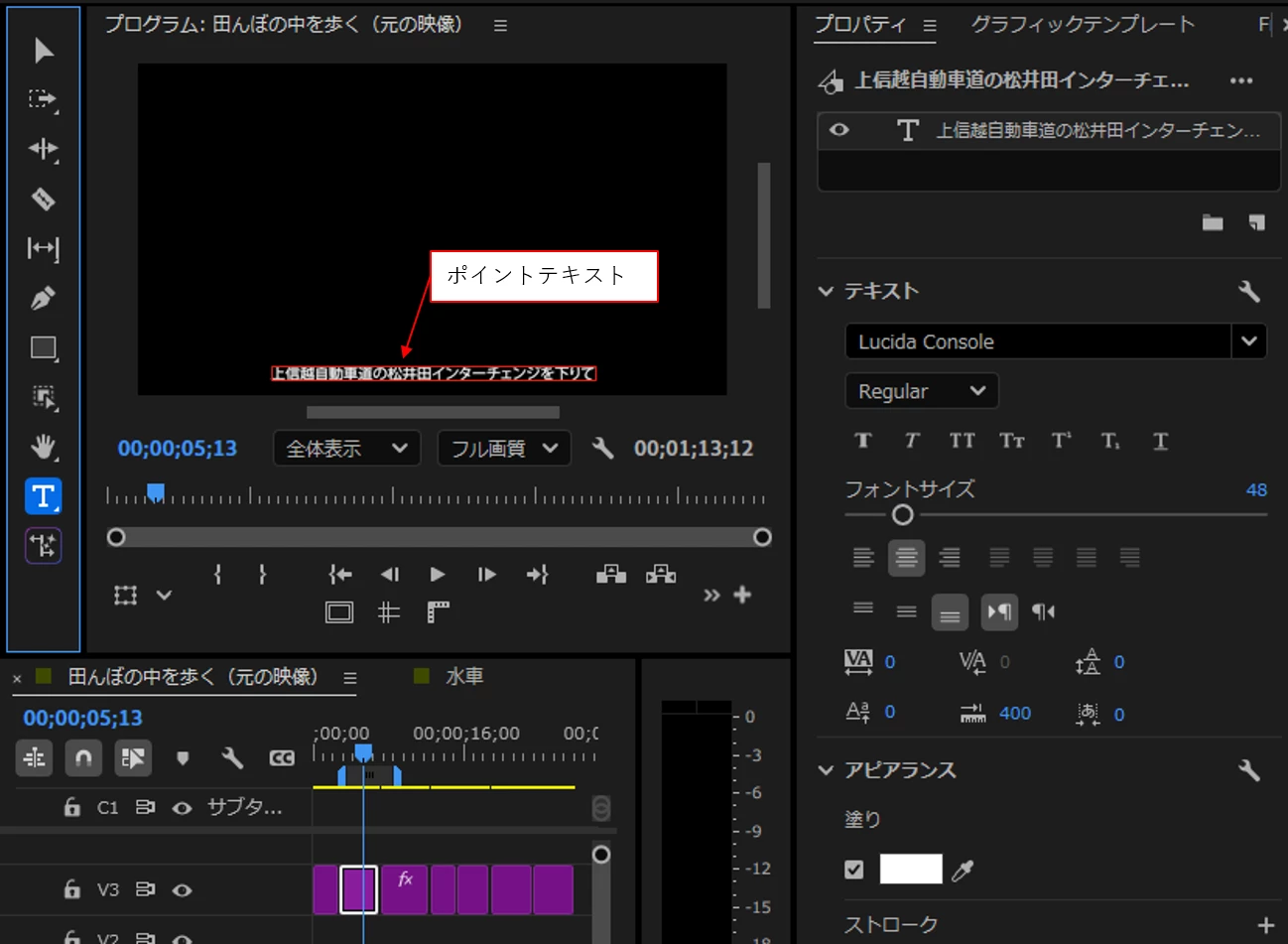
Task: Open the Regular font style dropdown
Action: (922, 391)
